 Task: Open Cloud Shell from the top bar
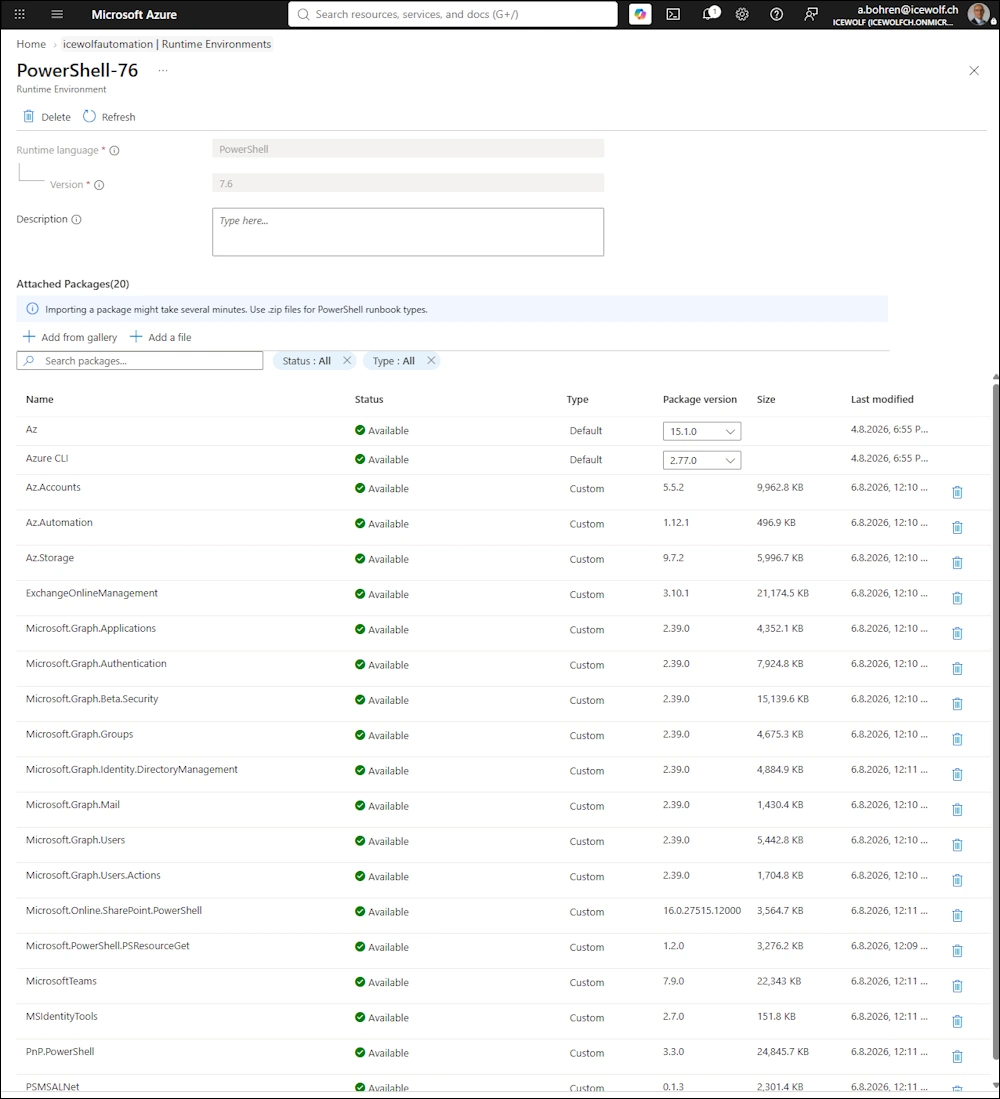673,14
